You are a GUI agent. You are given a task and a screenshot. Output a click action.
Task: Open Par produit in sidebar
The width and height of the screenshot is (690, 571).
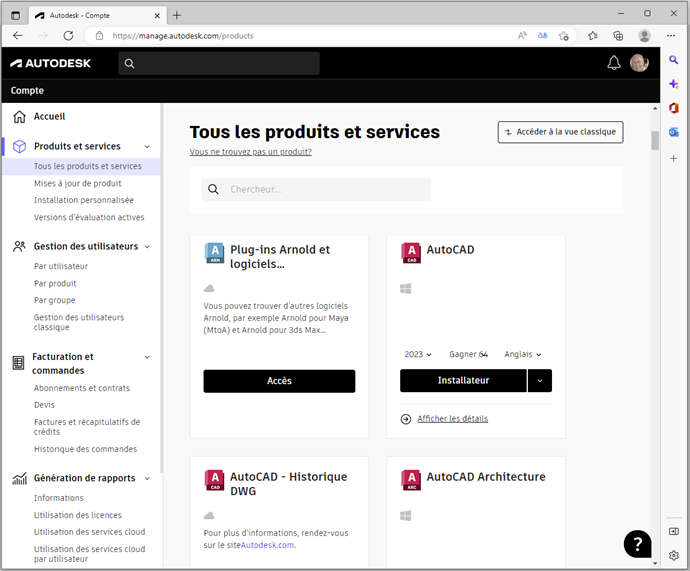click(55, 283)
